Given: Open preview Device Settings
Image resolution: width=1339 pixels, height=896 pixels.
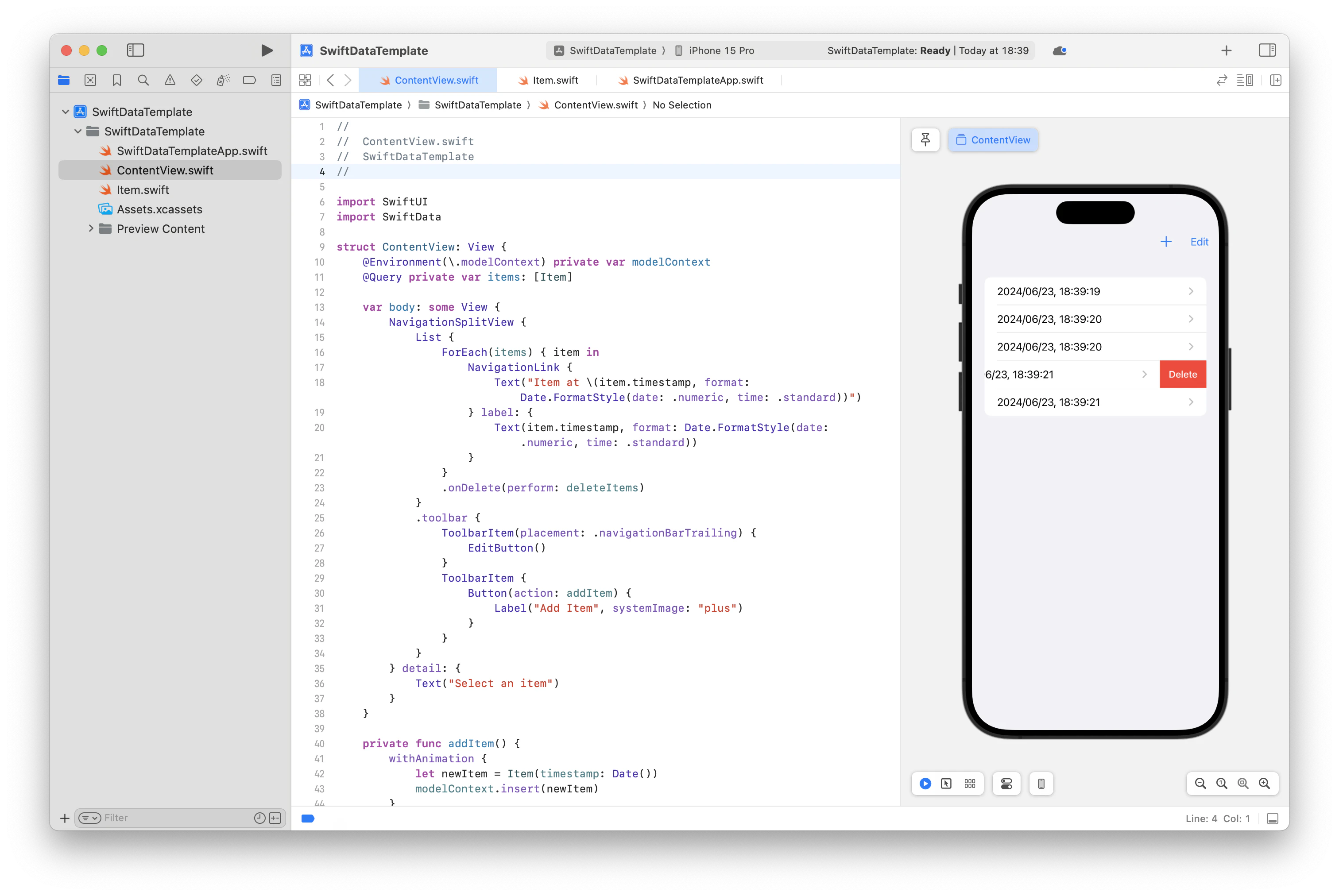Looking at the screenshot, I should pos(1006,784).
